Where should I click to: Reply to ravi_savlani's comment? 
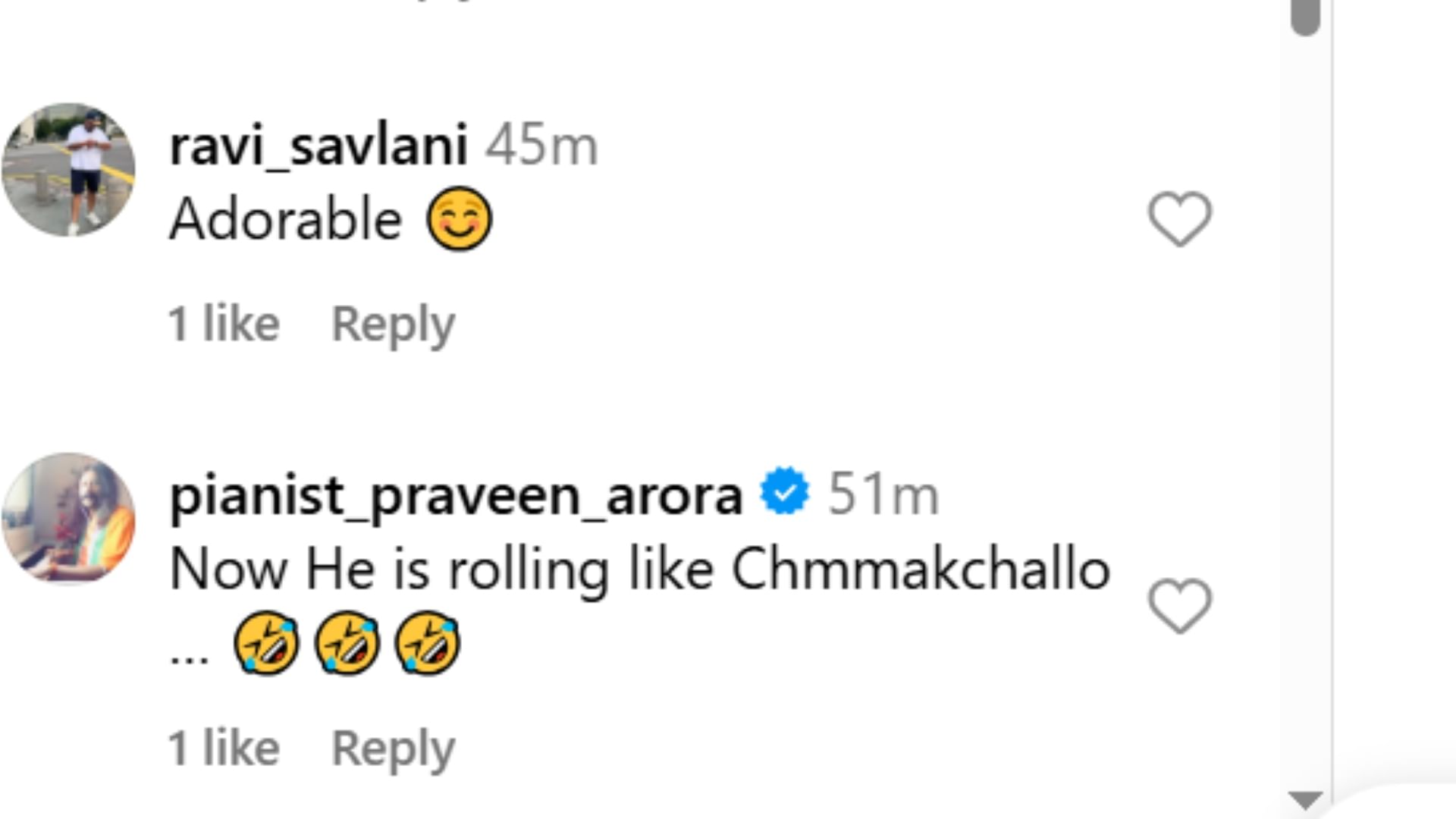[393, 325]
